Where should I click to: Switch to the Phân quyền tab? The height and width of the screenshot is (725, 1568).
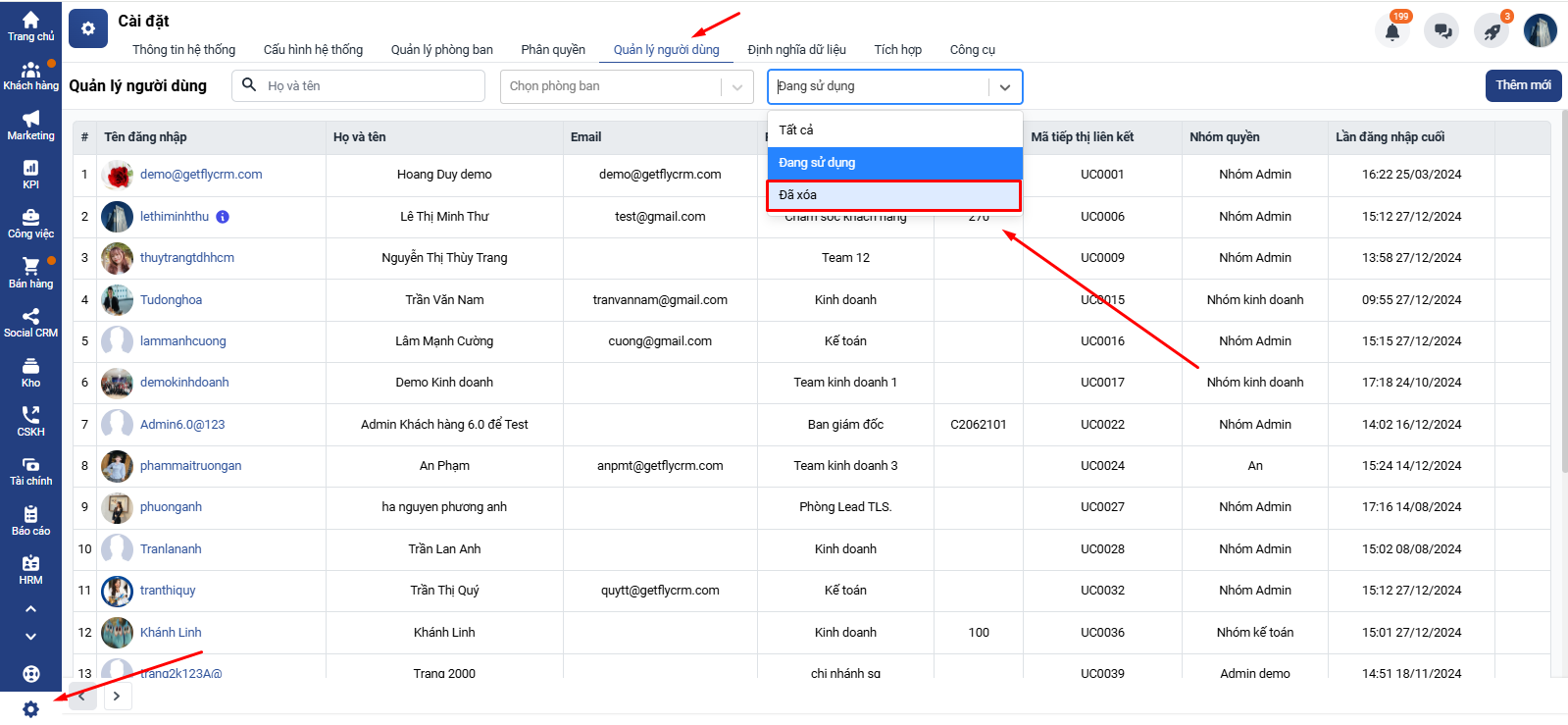coord(553,50)
